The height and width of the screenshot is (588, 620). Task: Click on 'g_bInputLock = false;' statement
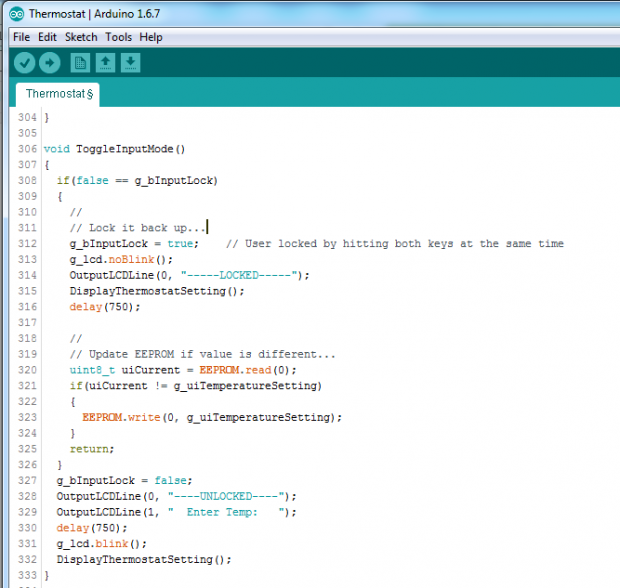tap(124, 481)
